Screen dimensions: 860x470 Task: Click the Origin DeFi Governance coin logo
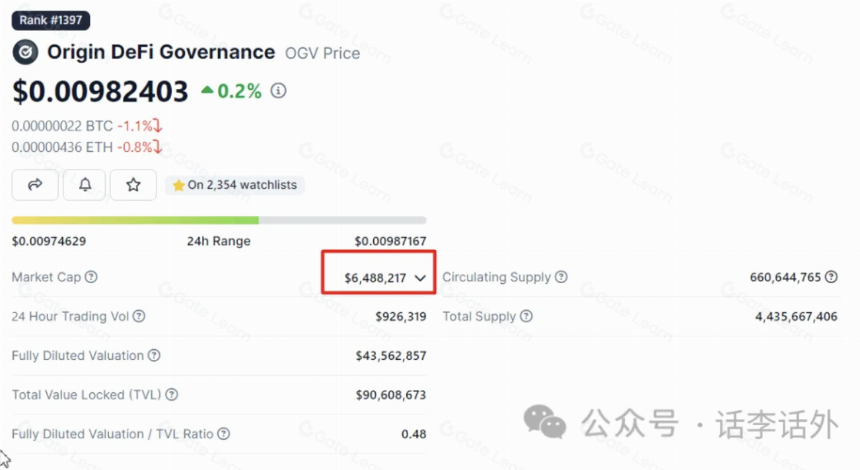25,53
